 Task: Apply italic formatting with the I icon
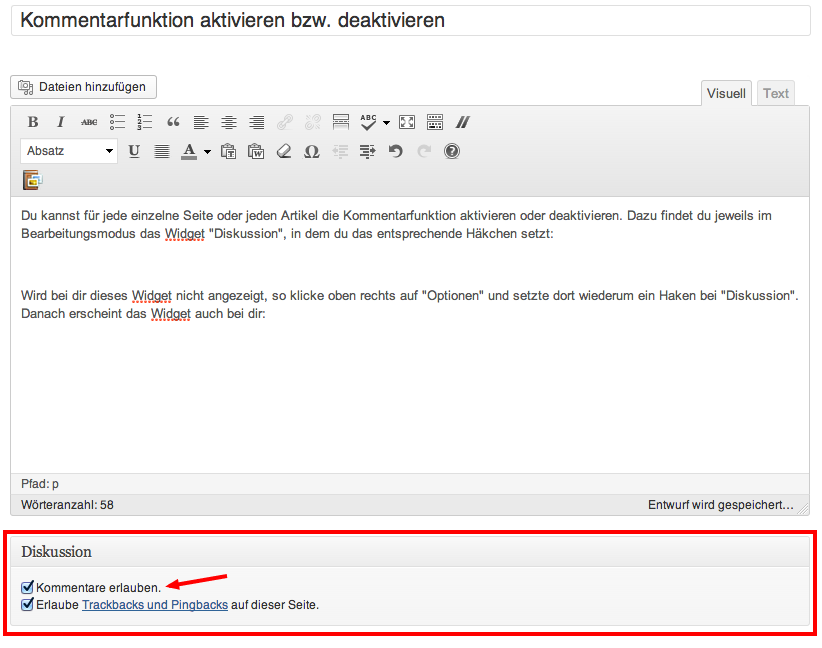coord(60,122)
